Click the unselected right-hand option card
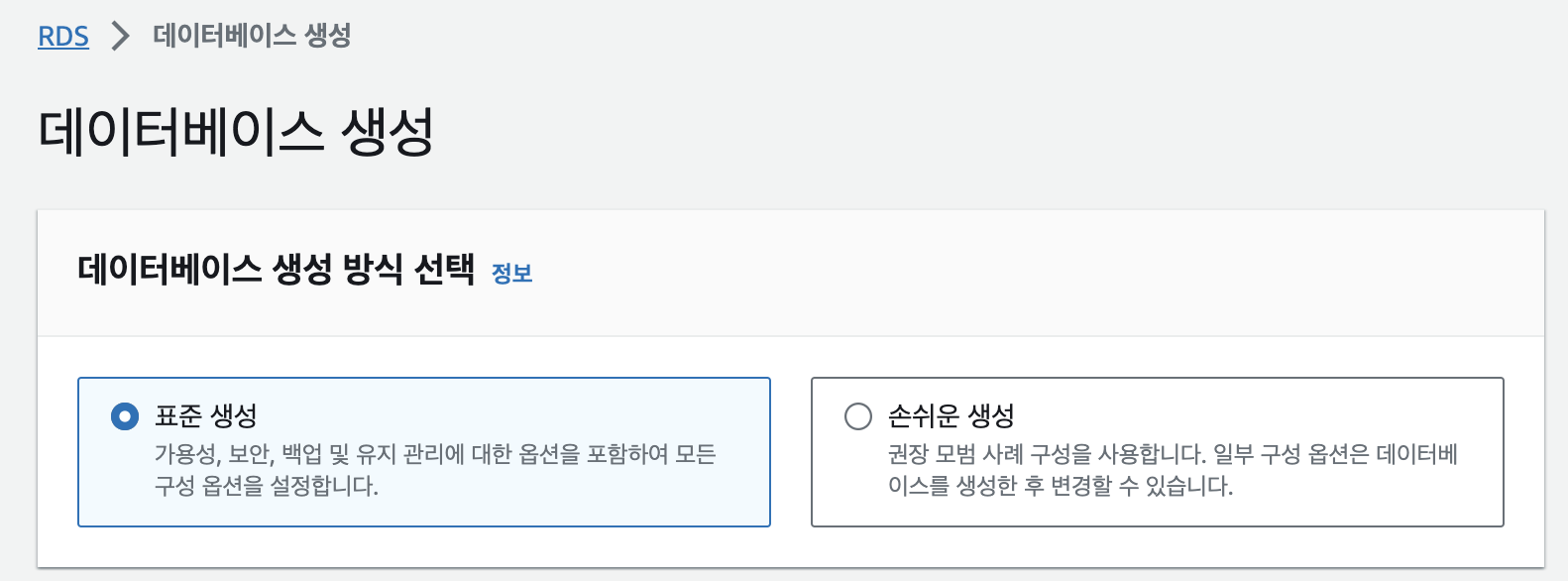 point(1158,449)
